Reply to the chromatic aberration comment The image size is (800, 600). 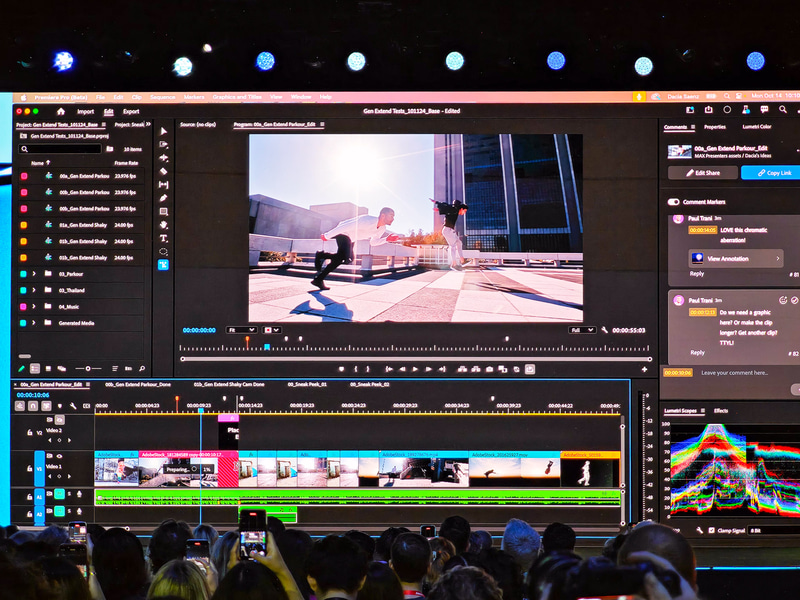[x=697, y=273]
